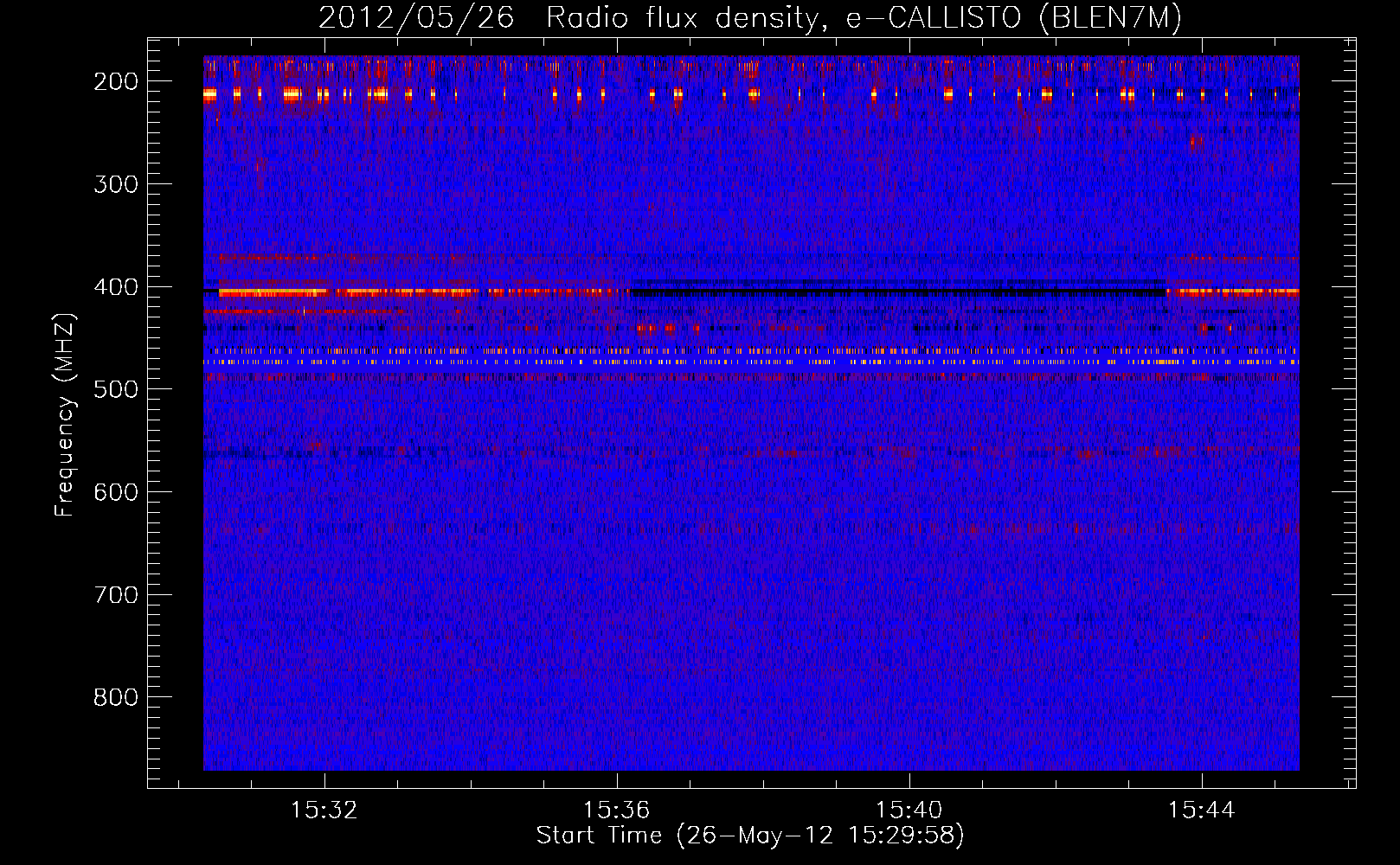Viewport: 1400px width, 865px height.
Task: Click the 700 frequency tick label
Action: click(x=116, y=595)
